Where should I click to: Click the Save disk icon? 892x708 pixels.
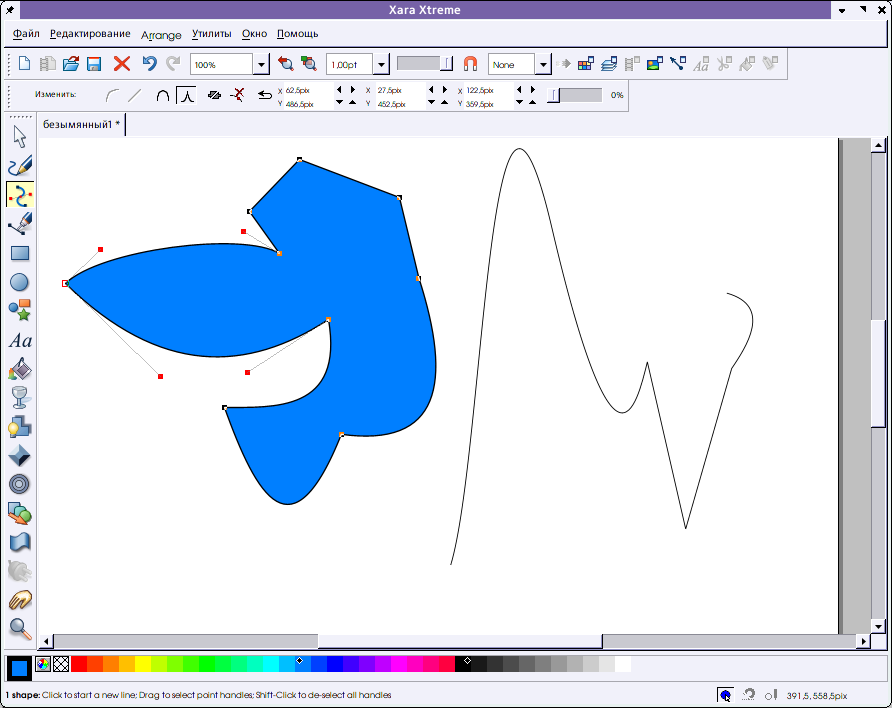(x=94, y=64)
